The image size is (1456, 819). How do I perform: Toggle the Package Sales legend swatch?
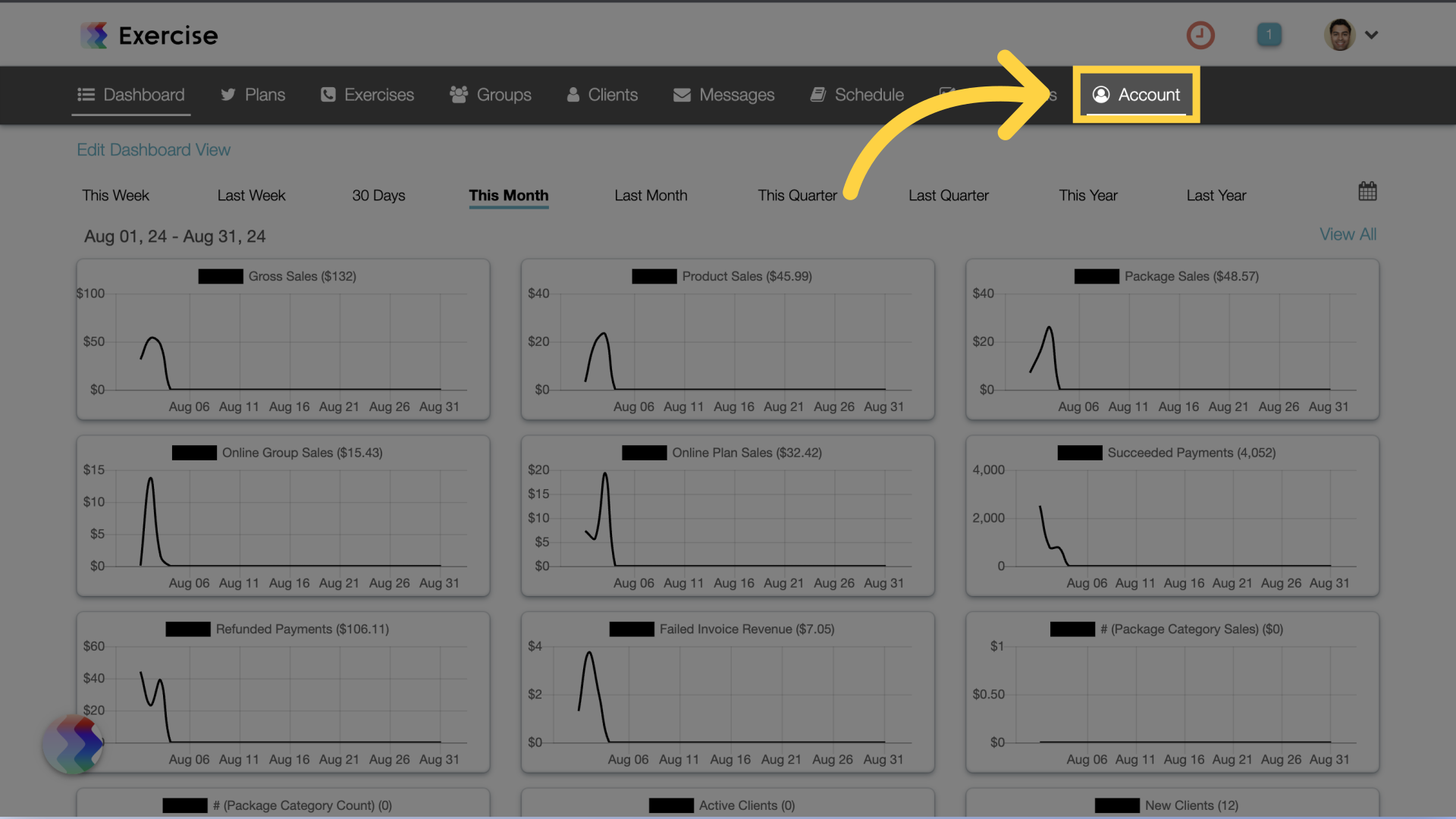click(1097, 277)
